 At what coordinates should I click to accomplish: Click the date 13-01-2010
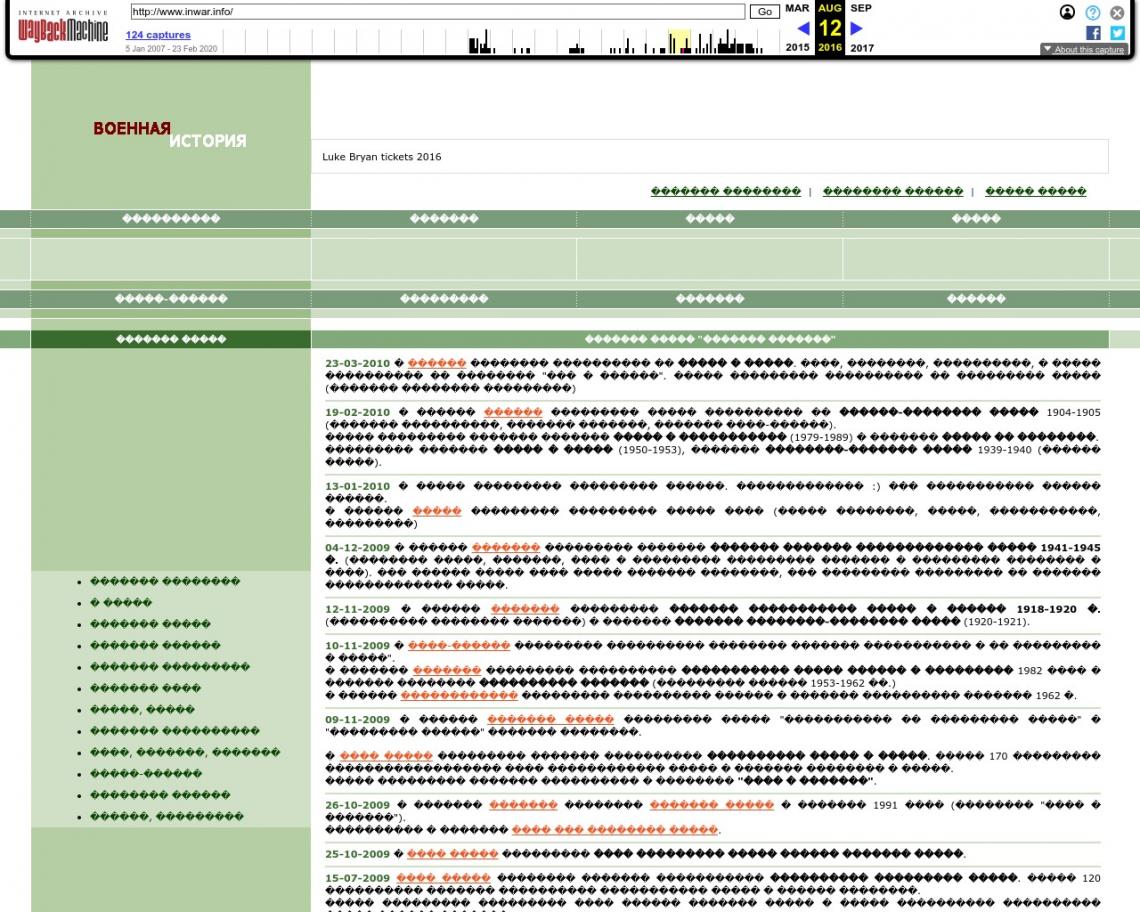point(357,487)
